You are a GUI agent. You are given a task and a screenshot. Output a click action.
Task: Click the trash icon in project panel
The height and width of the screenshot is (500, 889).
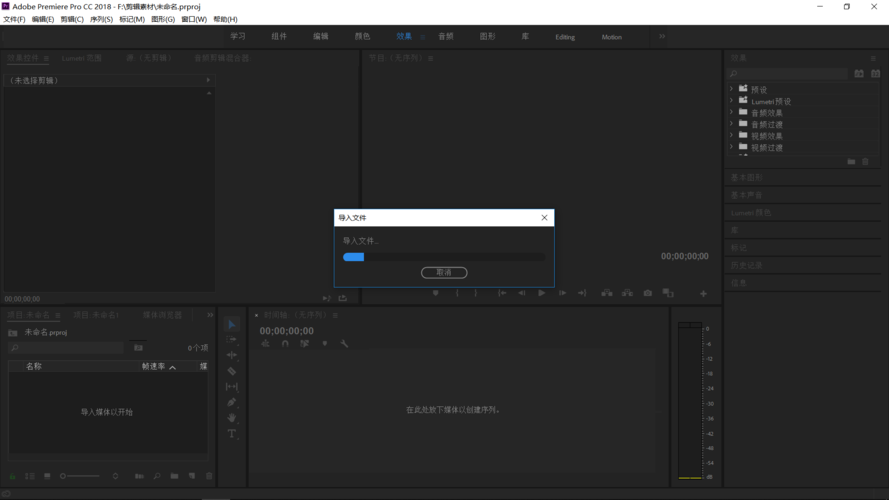coord(209,476)
